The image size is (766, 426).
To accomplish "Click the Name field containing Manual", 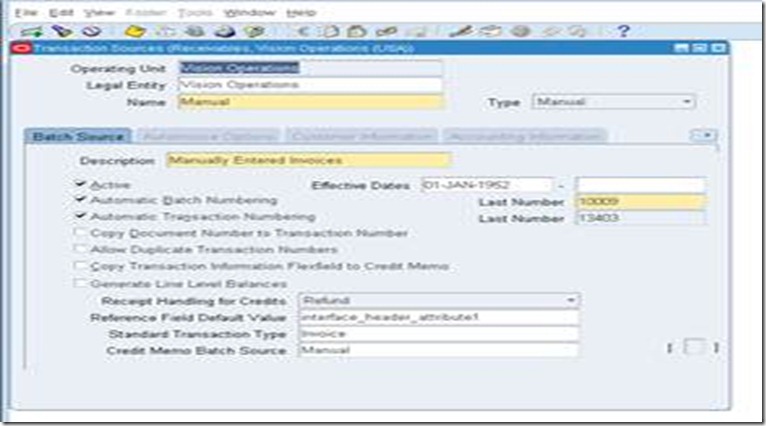I will [310, 102].
